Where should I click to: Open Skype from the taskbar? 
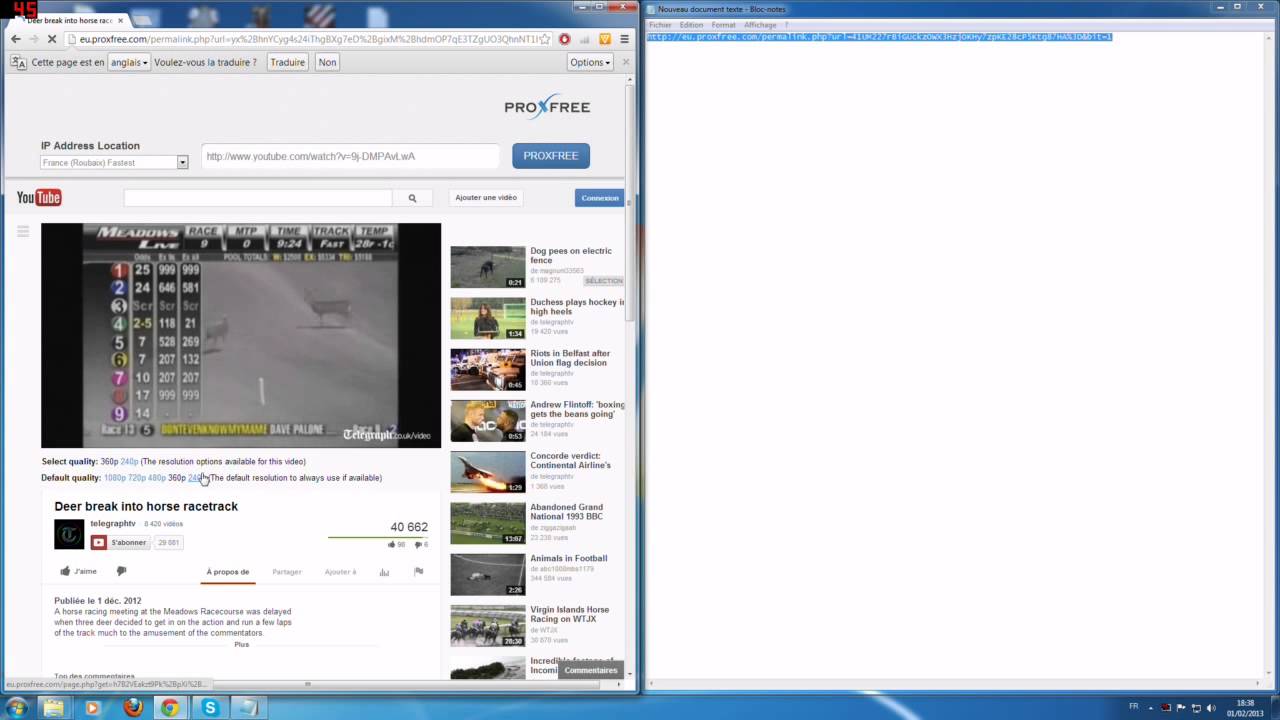coord(210,707)
